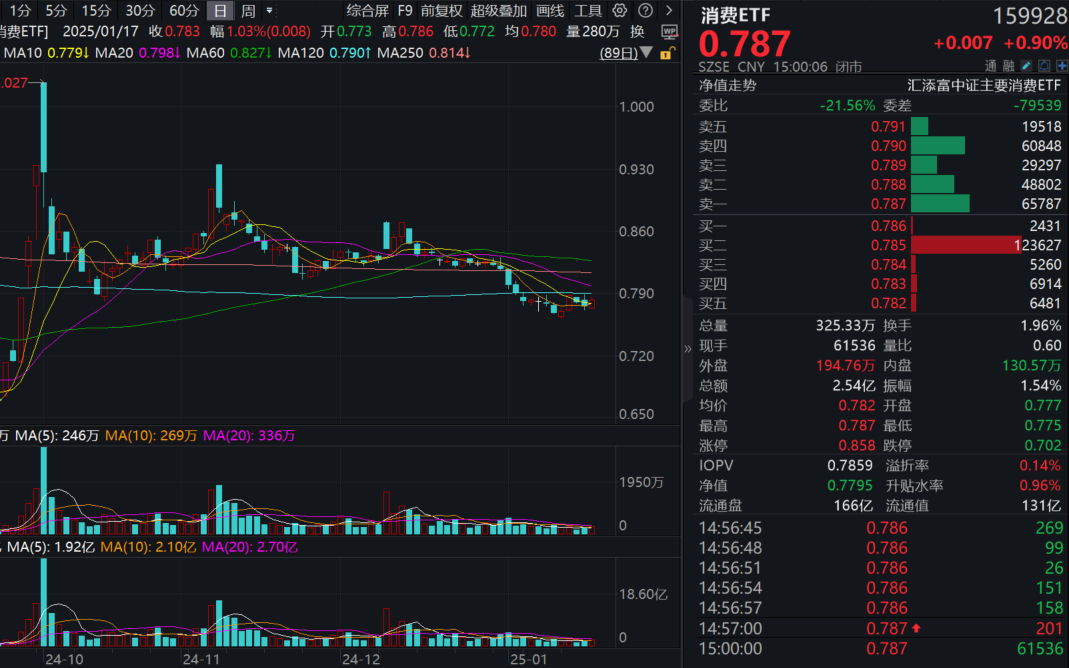Enable 超级叠加 overlay mode

499,10
